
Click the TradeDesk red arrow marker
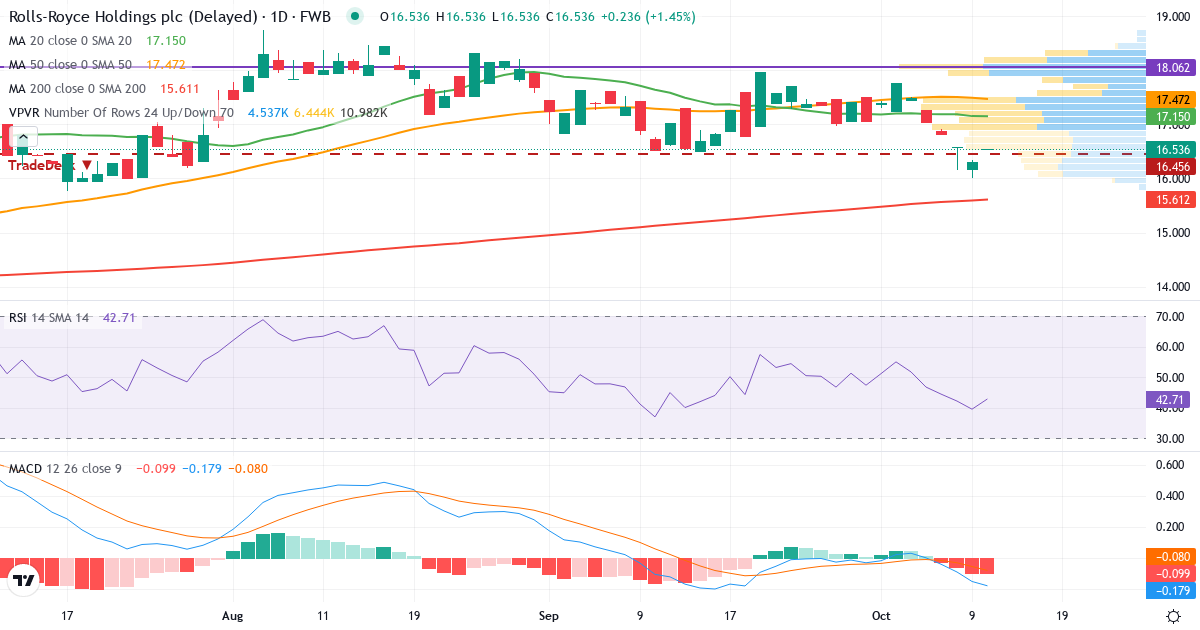(x=87, y=165)
